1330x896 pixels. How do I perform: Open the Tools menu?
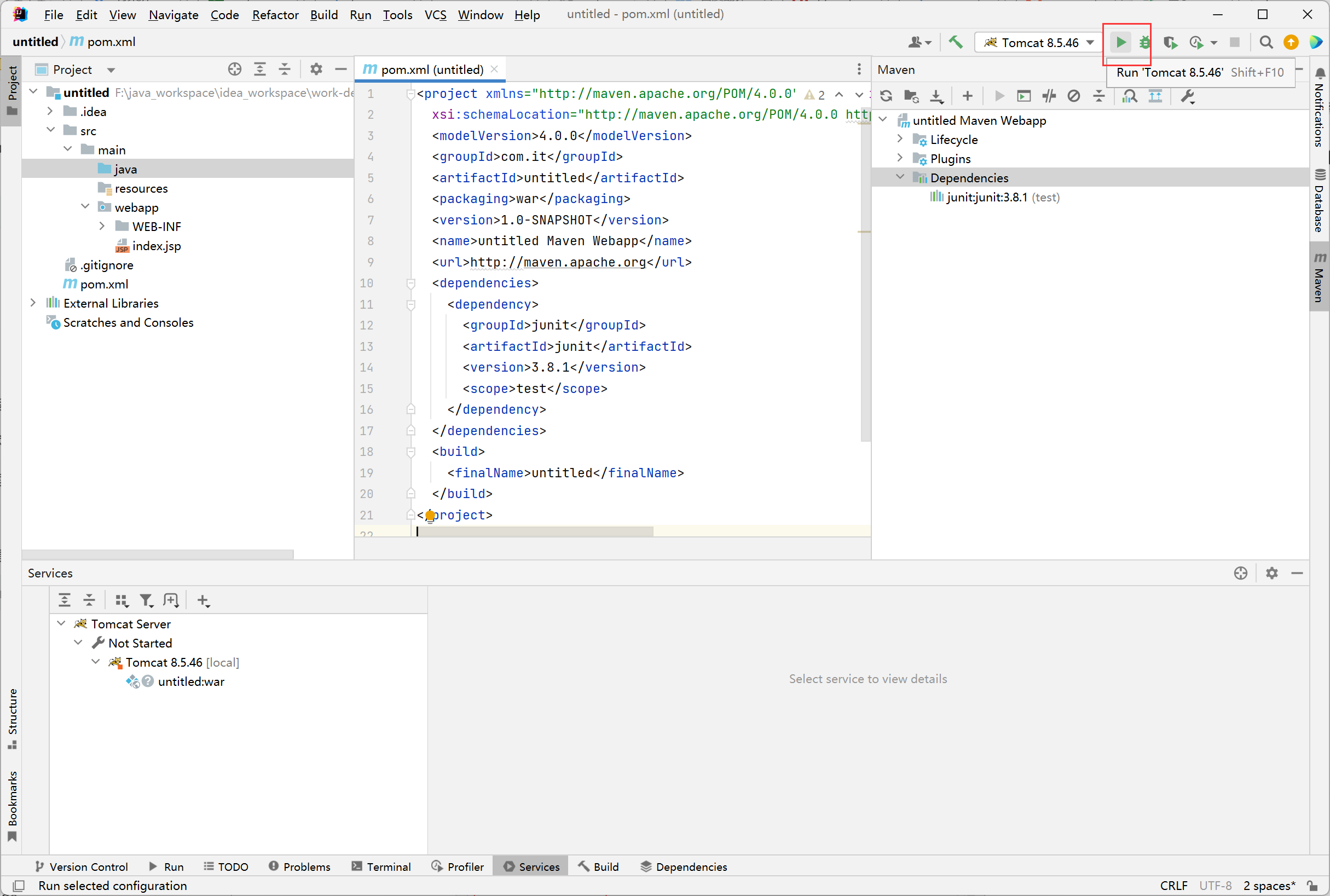click(x=397, y=14)
